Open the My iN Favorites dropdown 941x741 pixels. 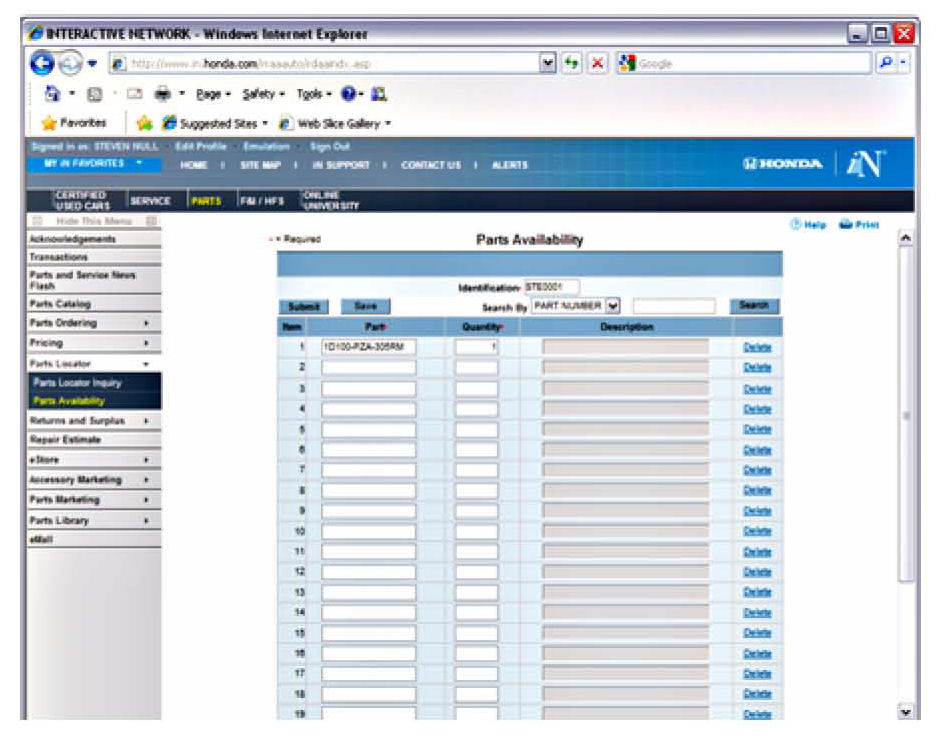92,164
